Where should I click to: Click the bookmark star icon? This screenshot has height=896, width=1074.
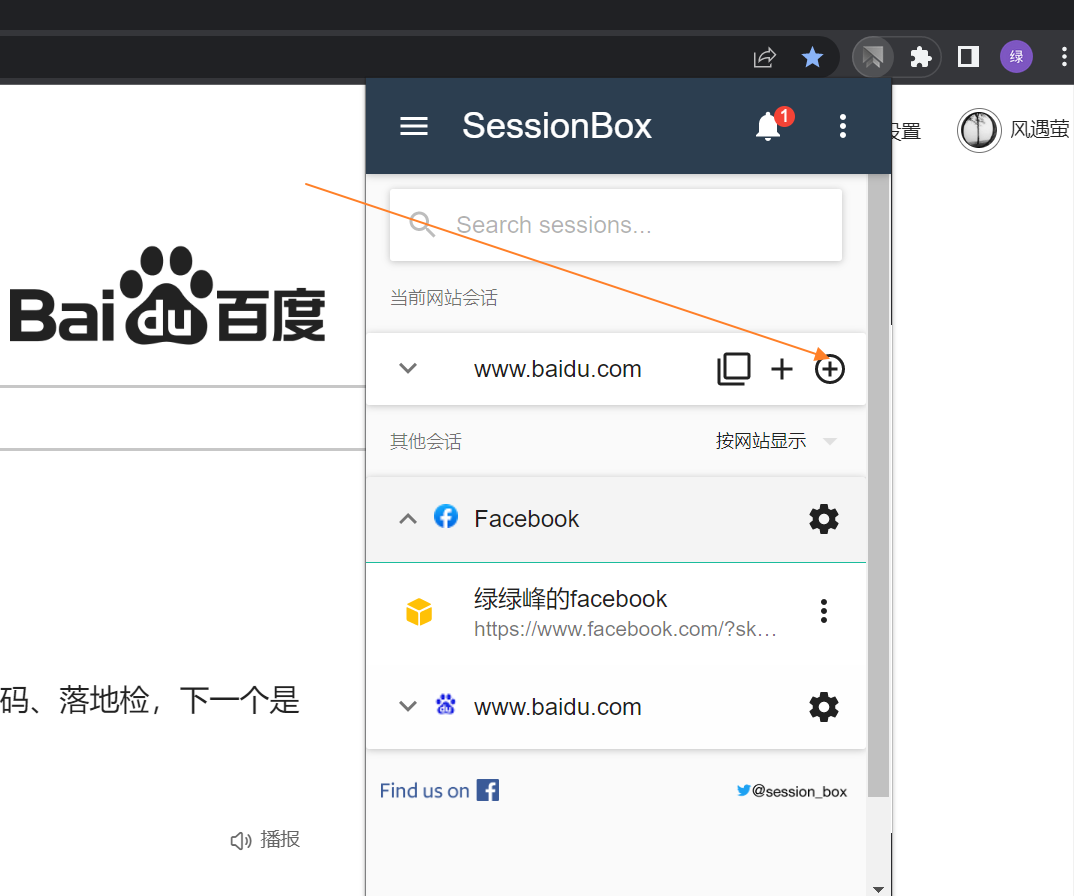click(812, 57)
